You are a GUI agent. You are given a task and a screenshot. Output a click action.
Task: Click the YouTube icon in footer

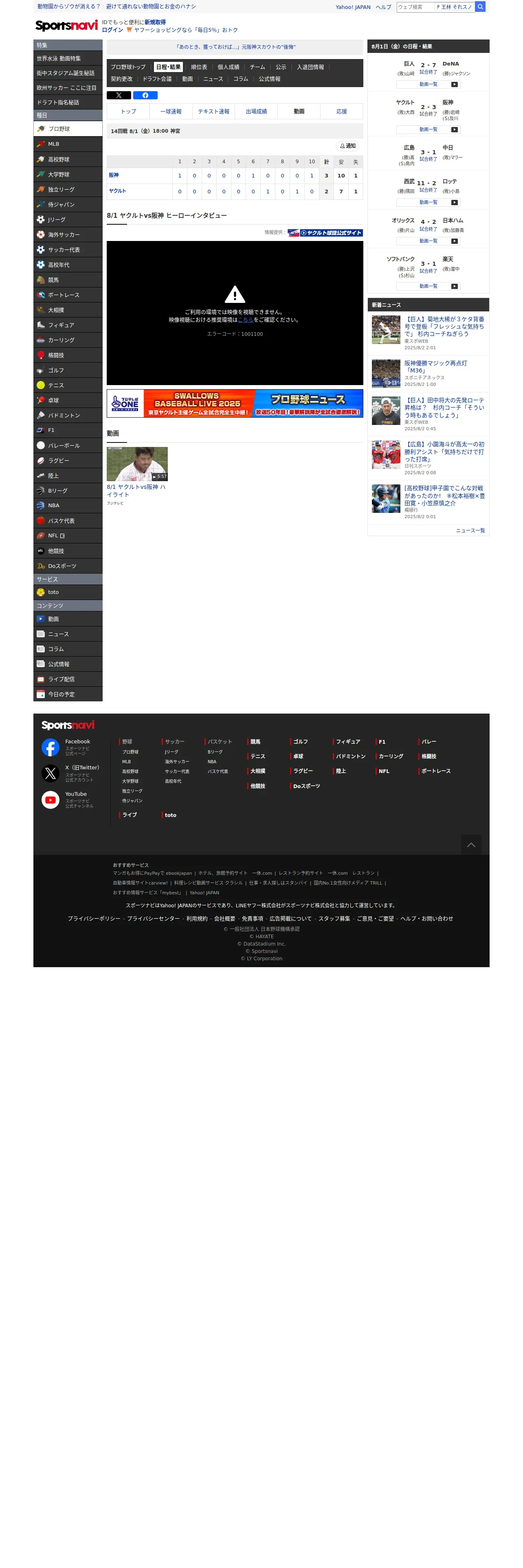tap(50, 800)
